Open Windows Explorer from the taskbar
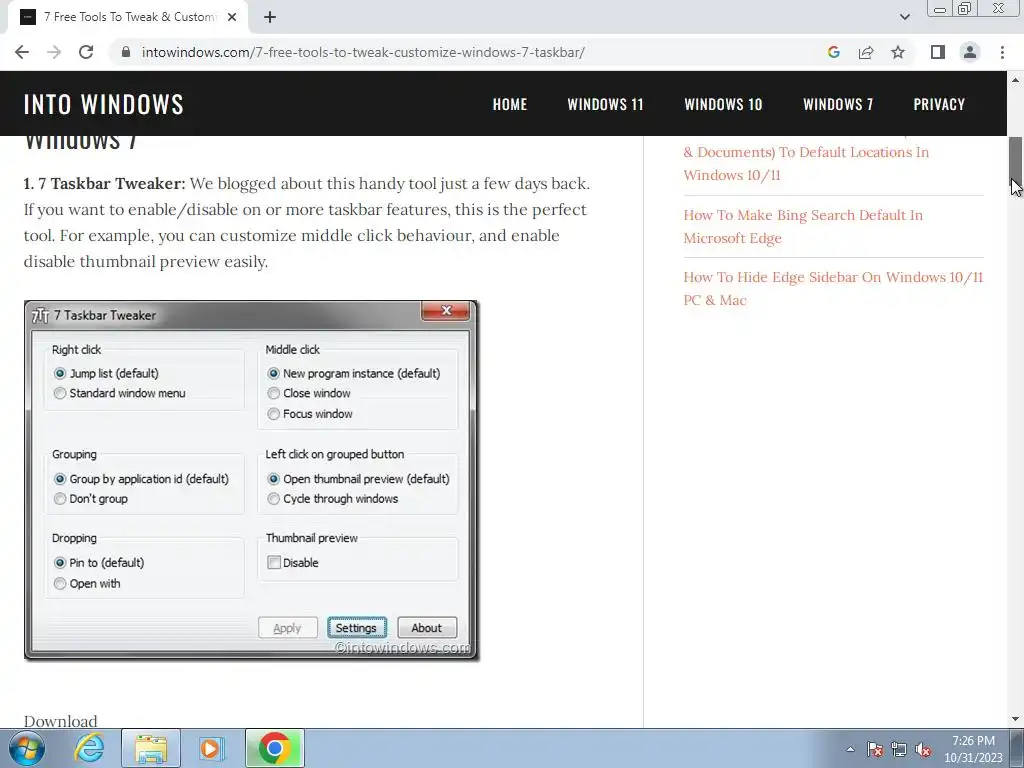The width and height of the screenshot is (1024, 768). [151, 748]
